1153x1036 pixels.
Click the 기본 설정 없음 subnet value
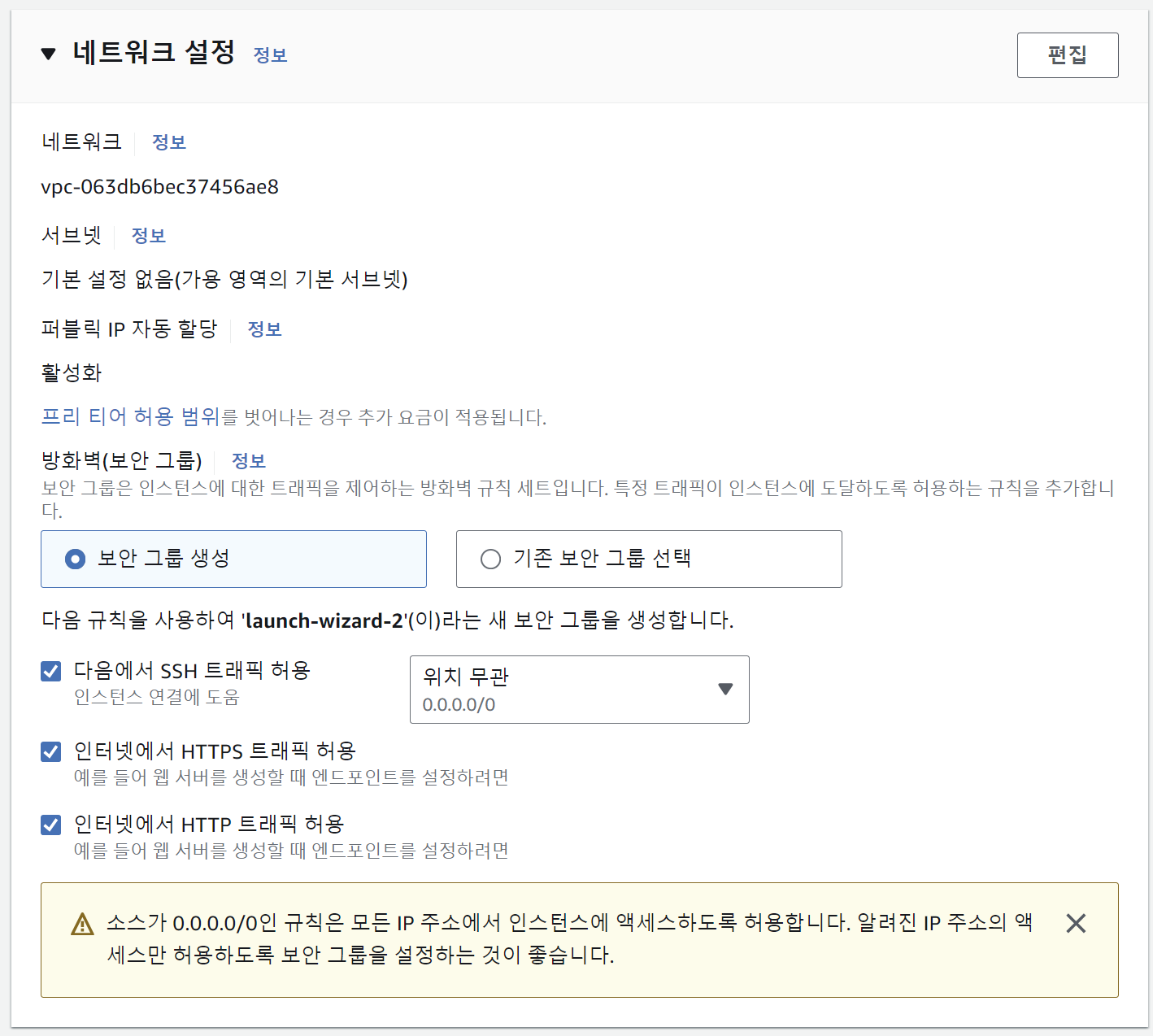(224, 280)
